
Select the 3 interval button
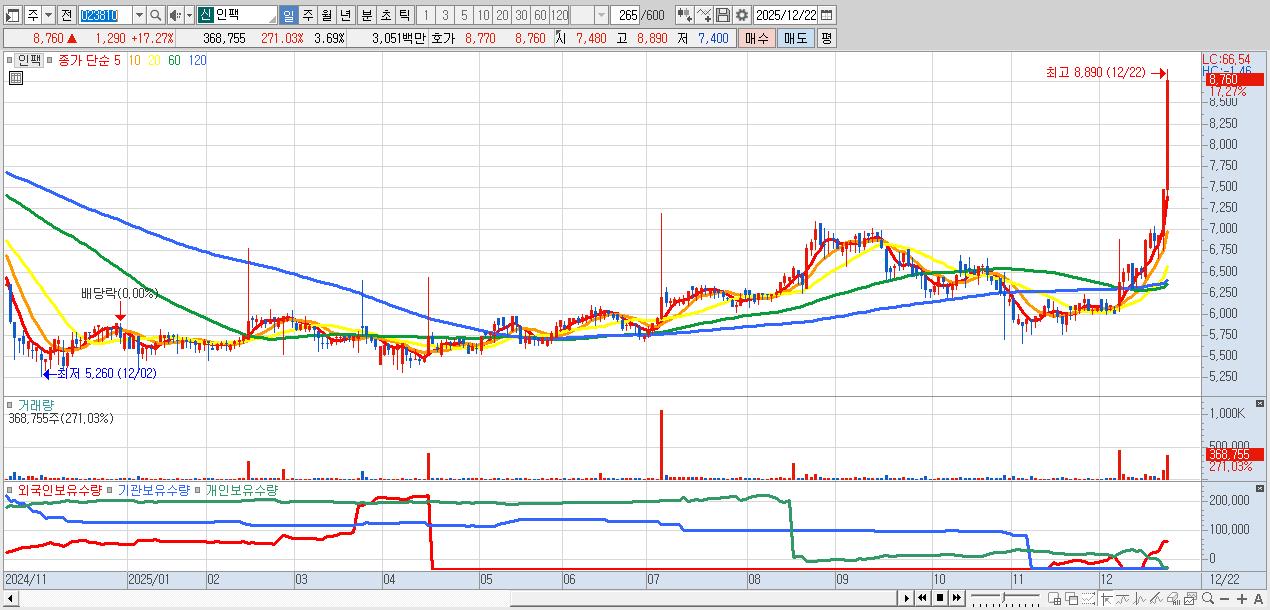(445, 15)
